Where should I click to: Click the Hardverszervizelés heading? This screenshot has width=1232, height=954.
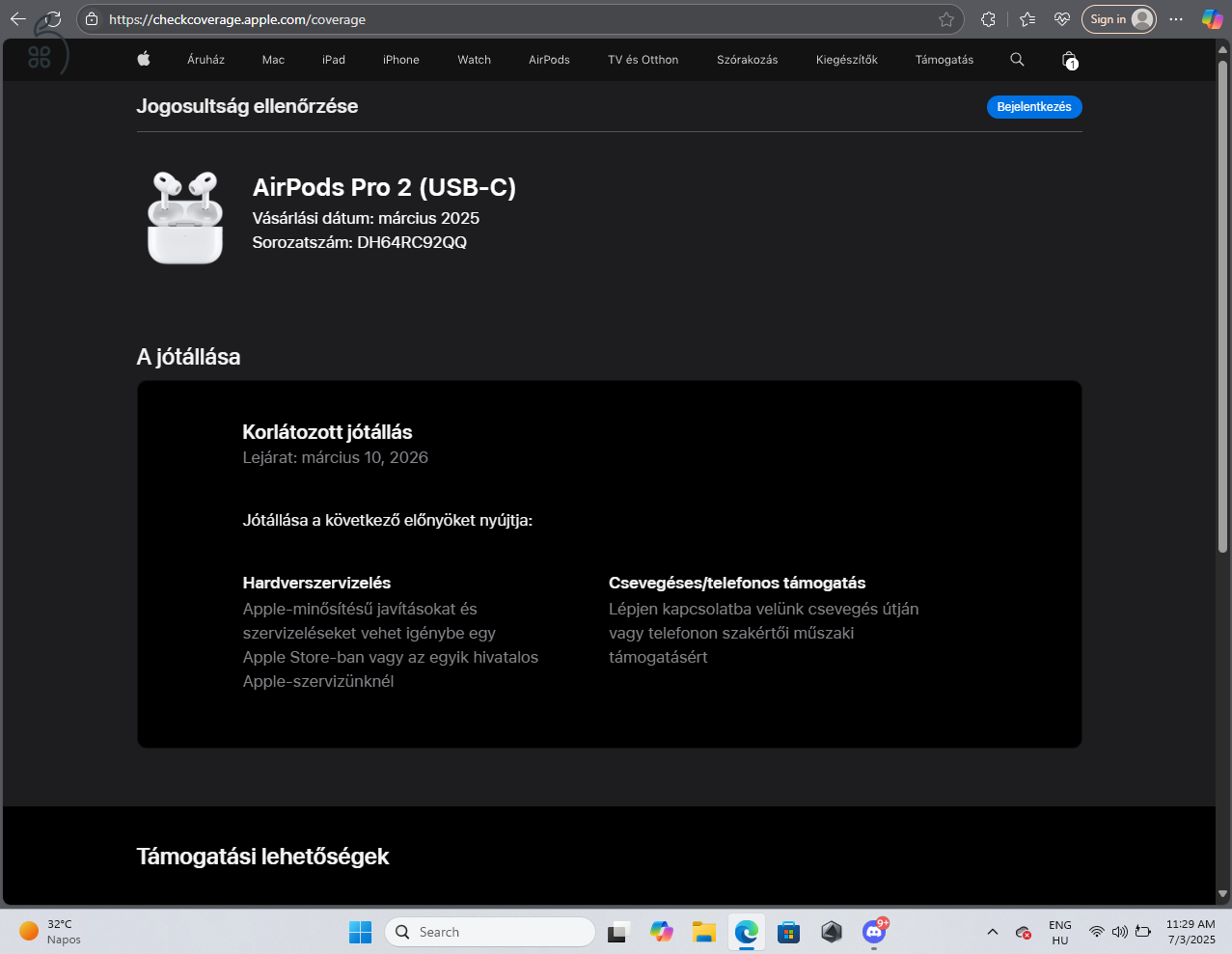pos(316,583)
